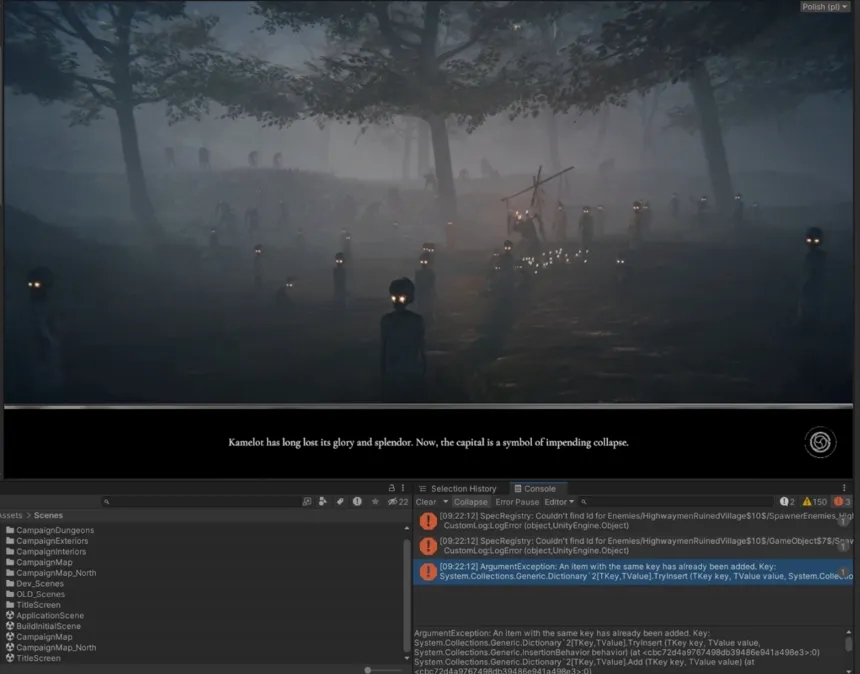Select the CampaignMap scene asset
860x674 pixels.
[x=39, y=637]
